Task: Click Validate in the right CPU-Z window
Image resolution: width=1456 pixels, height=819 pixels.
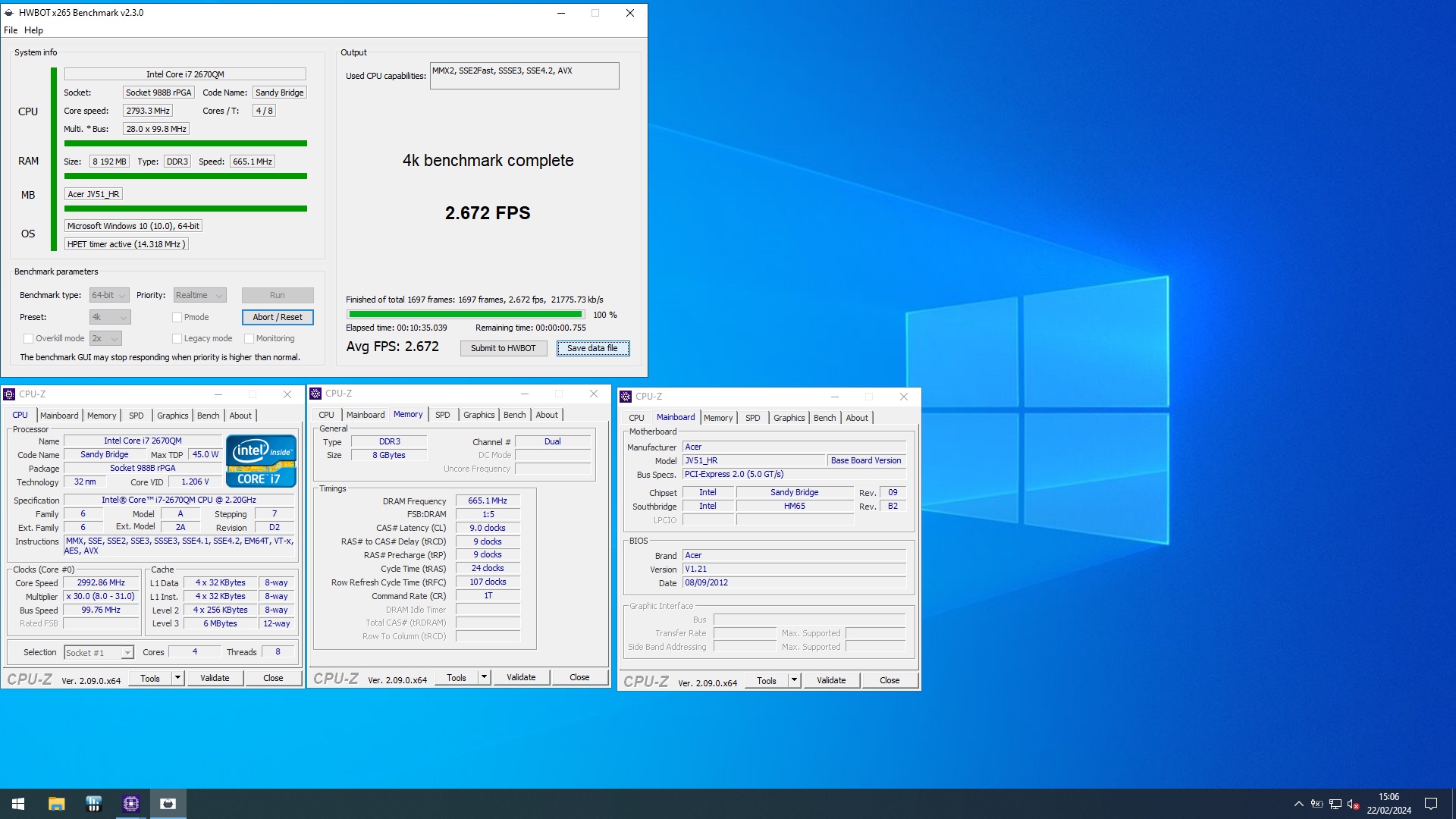Action: point(831,680)
